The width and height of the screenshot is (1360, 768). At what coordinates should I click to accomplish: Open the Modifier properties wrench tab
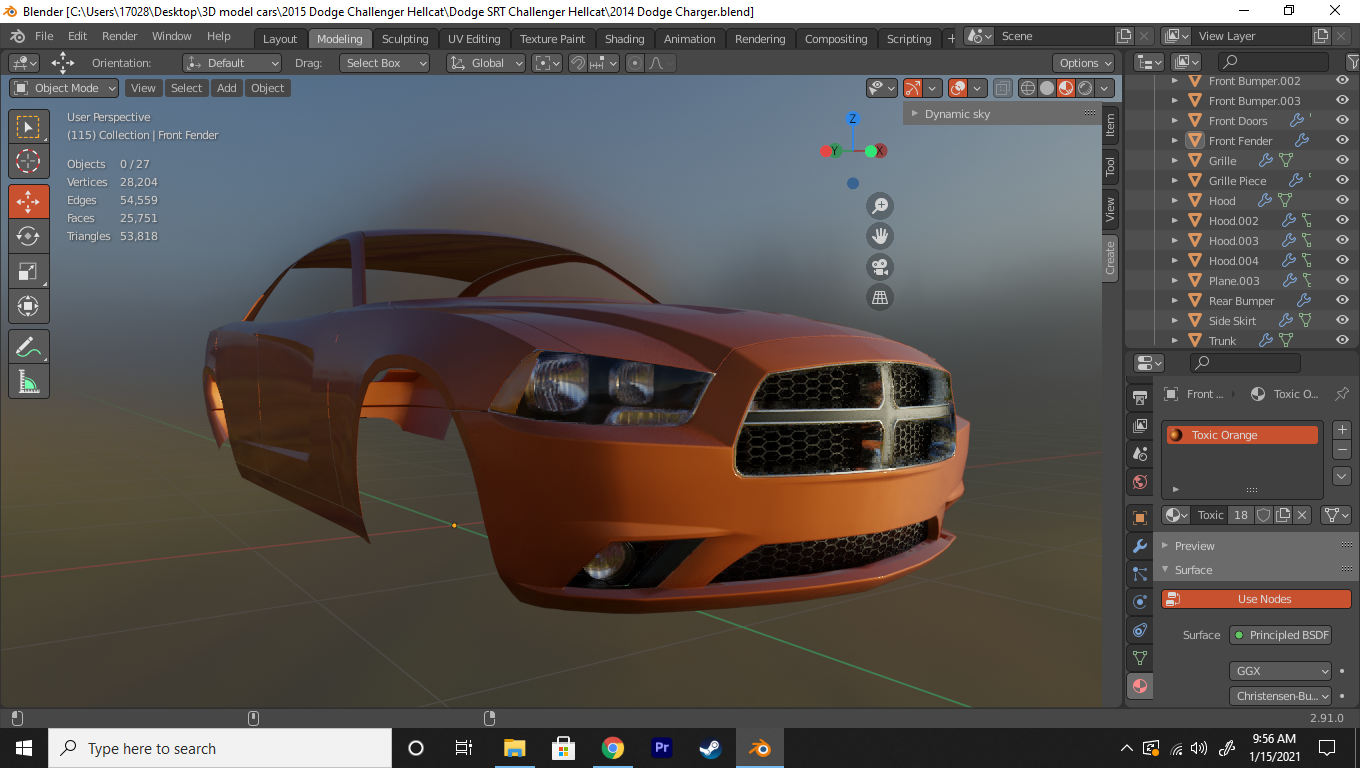tap(1139, 546)
